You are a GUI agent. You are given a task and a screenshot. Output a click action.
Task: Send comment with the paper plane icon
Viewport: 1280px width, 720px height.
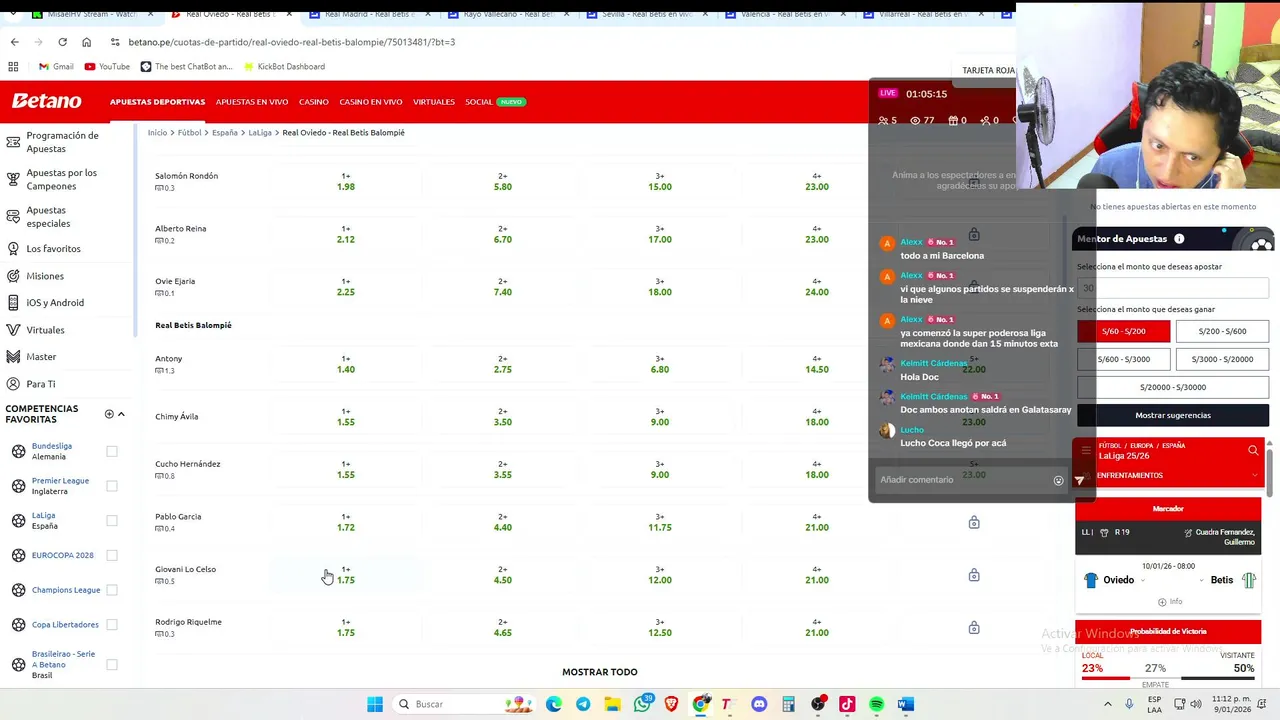[x=1079, y=481]
